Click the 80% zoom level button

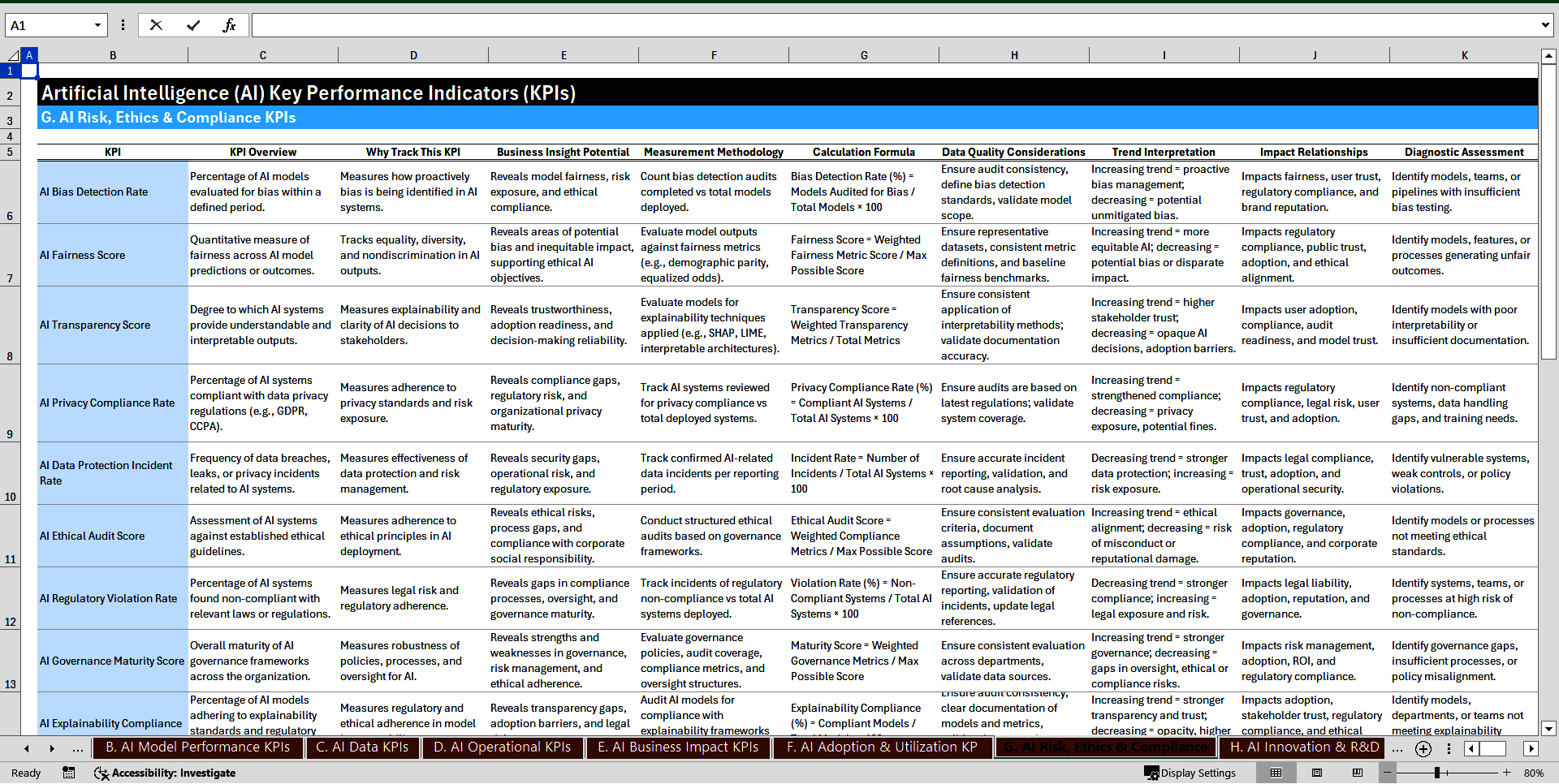click(x=1534, y=773)
